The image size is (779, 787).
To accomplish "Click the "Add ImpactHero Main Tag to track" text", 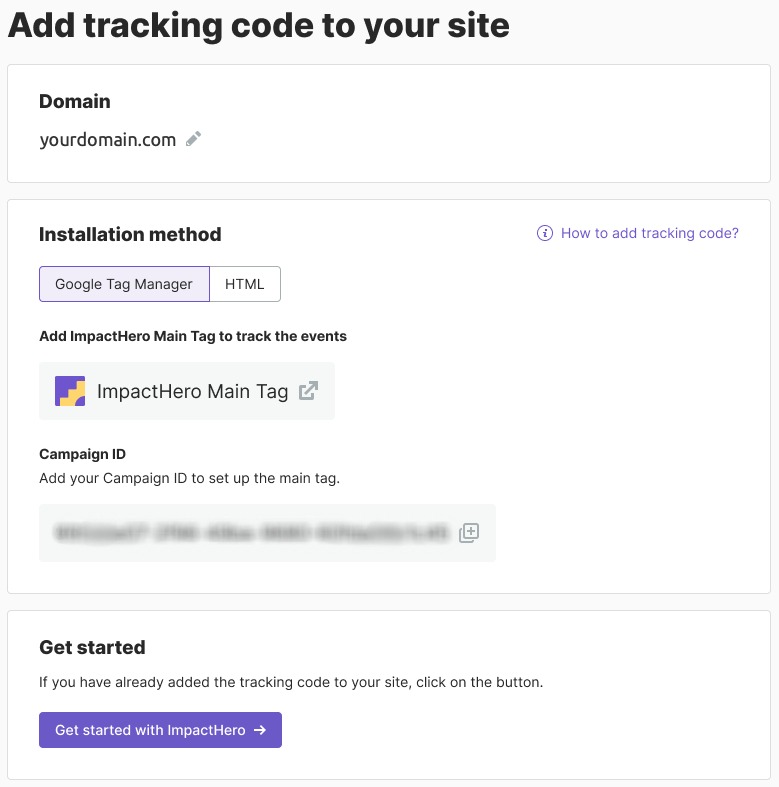I will [193, 337].
